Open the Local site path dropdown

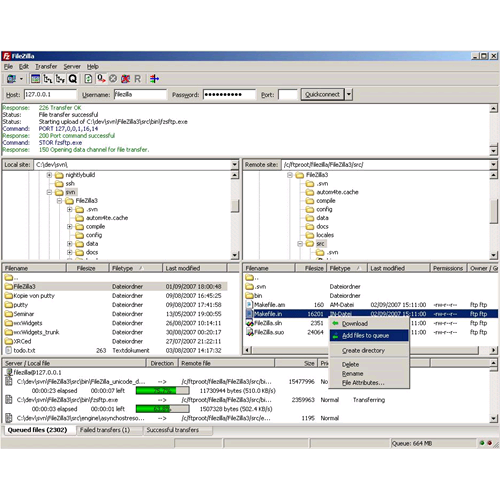[235, 164]
